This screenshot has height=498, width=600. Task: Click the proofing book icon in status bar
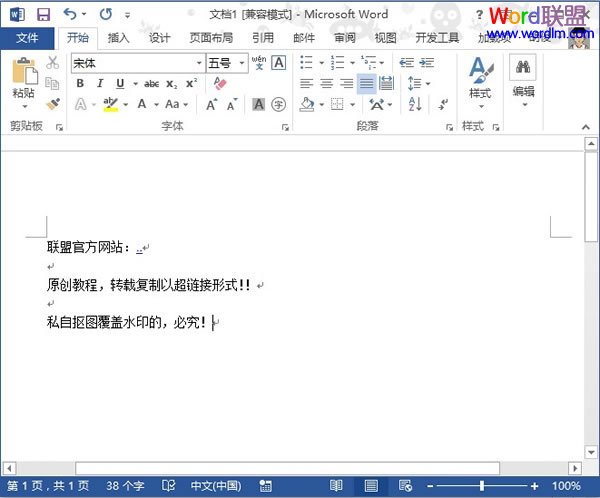[x=168, y=486]
